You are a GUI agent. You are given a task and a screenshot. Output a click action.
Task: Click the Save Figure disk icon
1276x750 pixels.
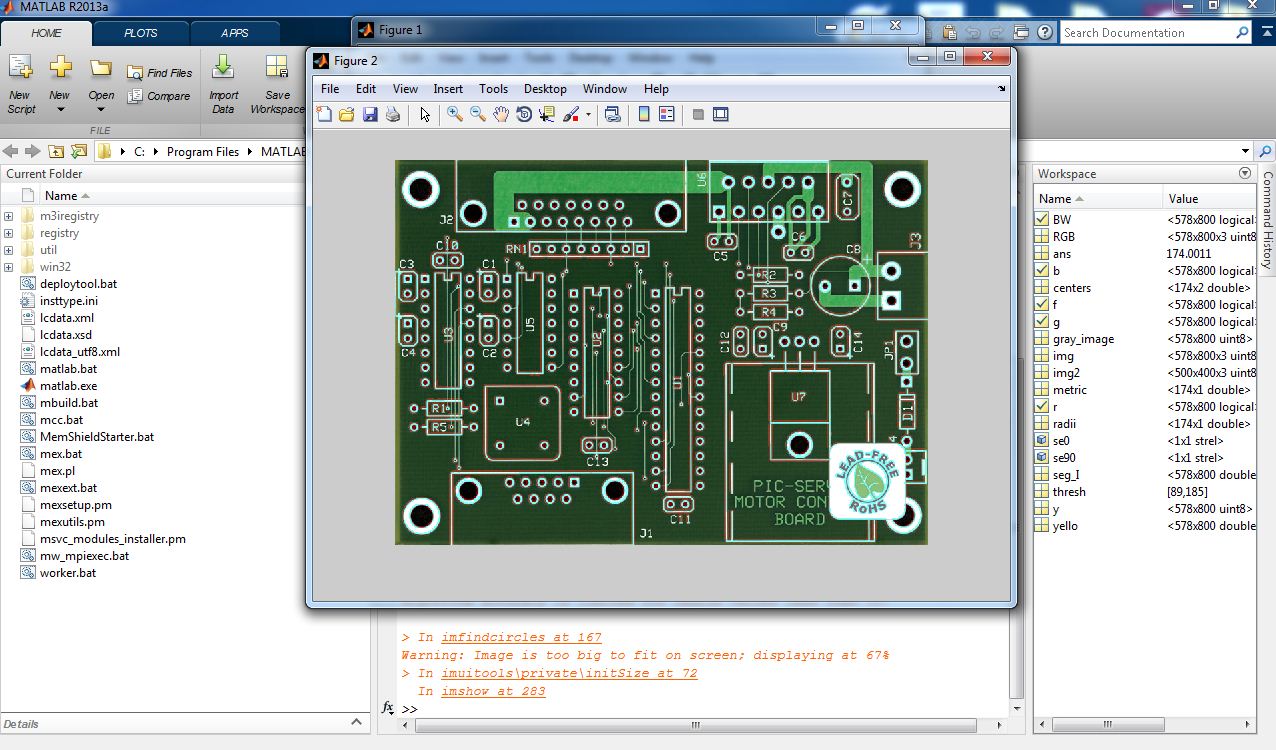tap(370, 115)
